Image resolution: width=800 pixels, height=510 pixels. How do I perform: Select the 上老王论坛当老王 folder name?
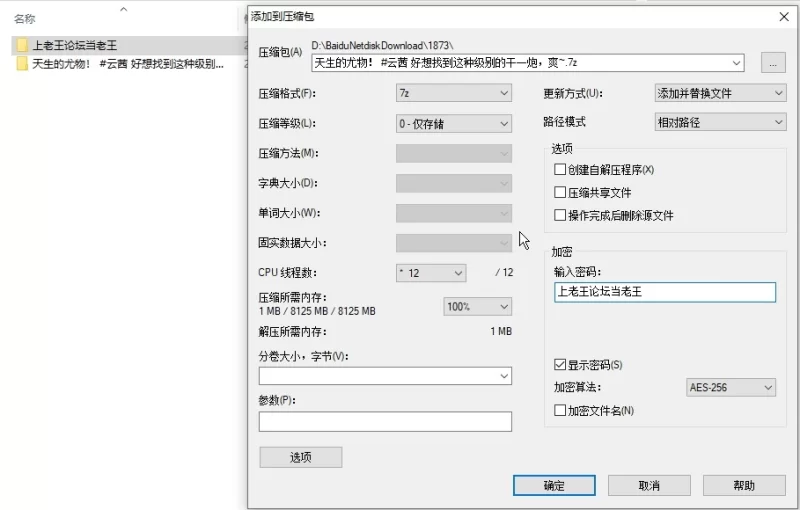pos(74,45)
